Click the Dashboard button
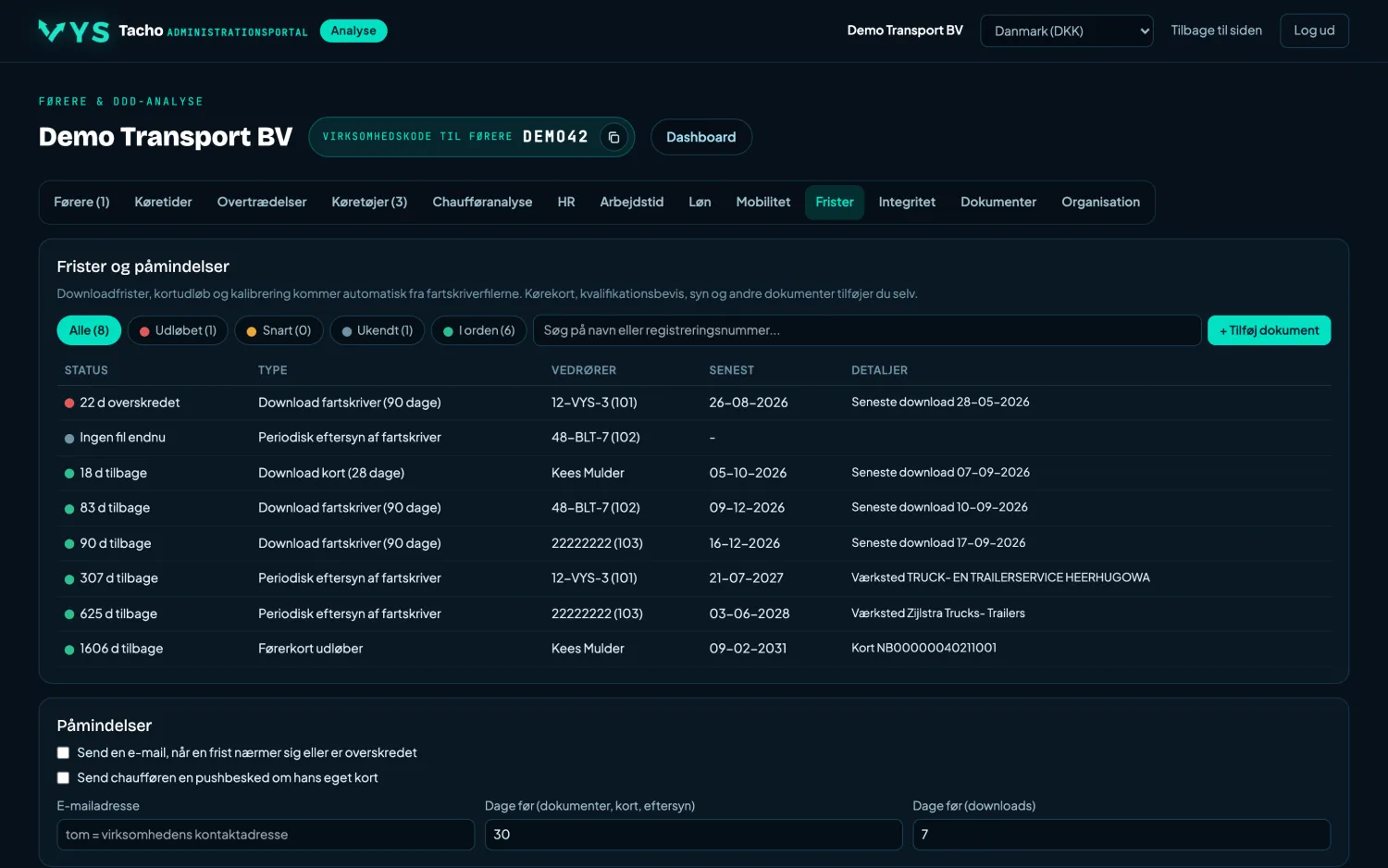 click(701, 137)
